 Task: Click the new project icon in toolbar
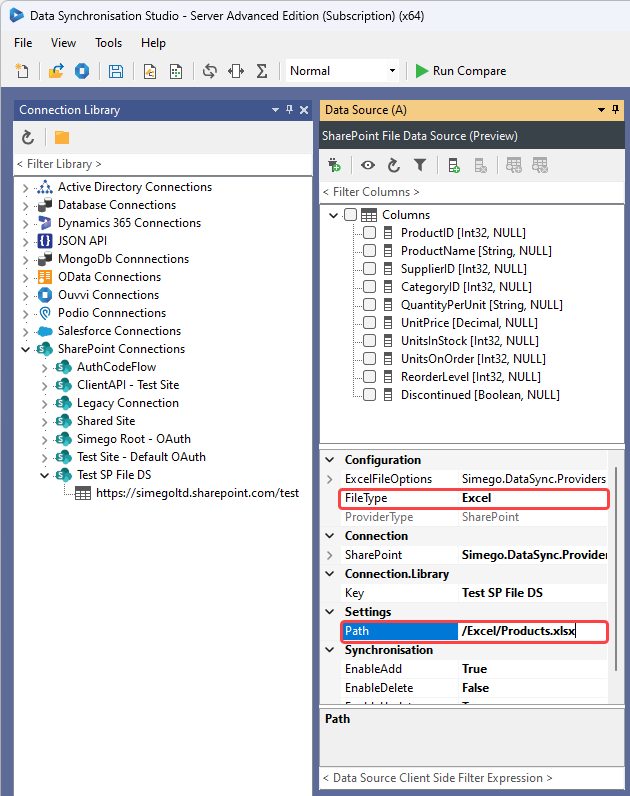[23, 71]
